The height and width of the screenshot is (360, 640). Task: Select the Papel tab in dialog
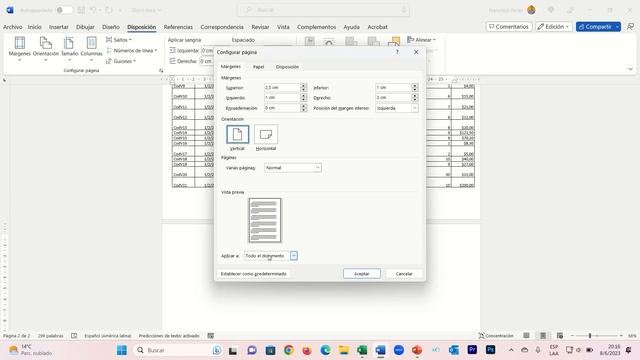tap(258, 67)
